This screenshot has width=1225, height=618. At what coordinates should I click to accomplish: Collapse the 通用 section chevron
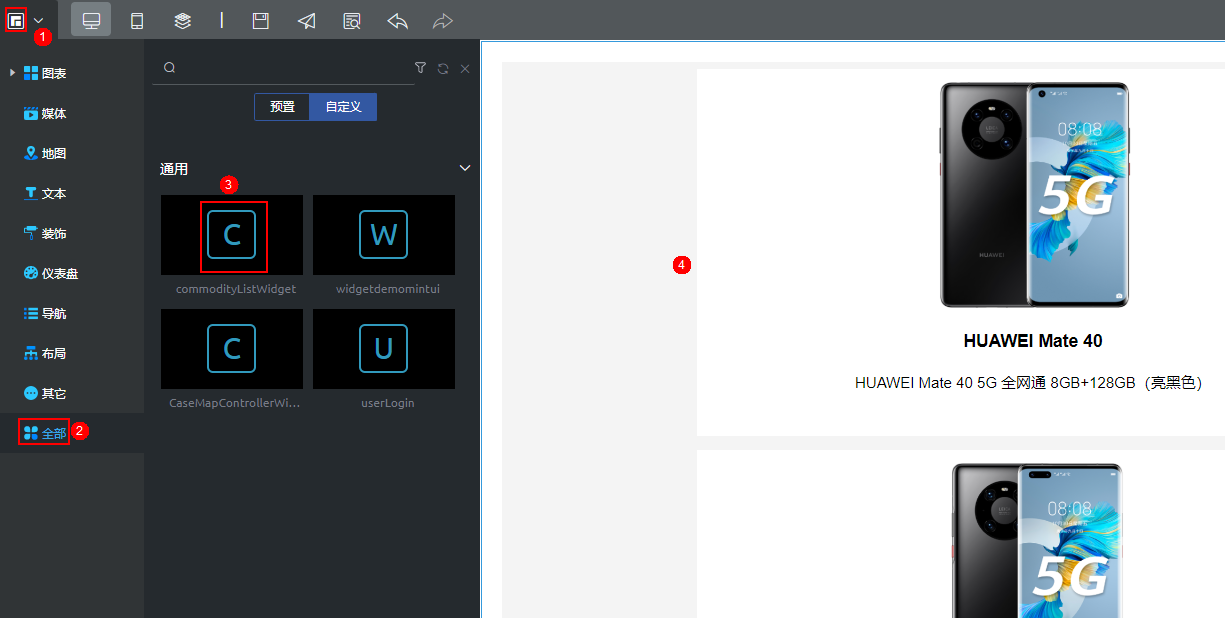(465, 168)
